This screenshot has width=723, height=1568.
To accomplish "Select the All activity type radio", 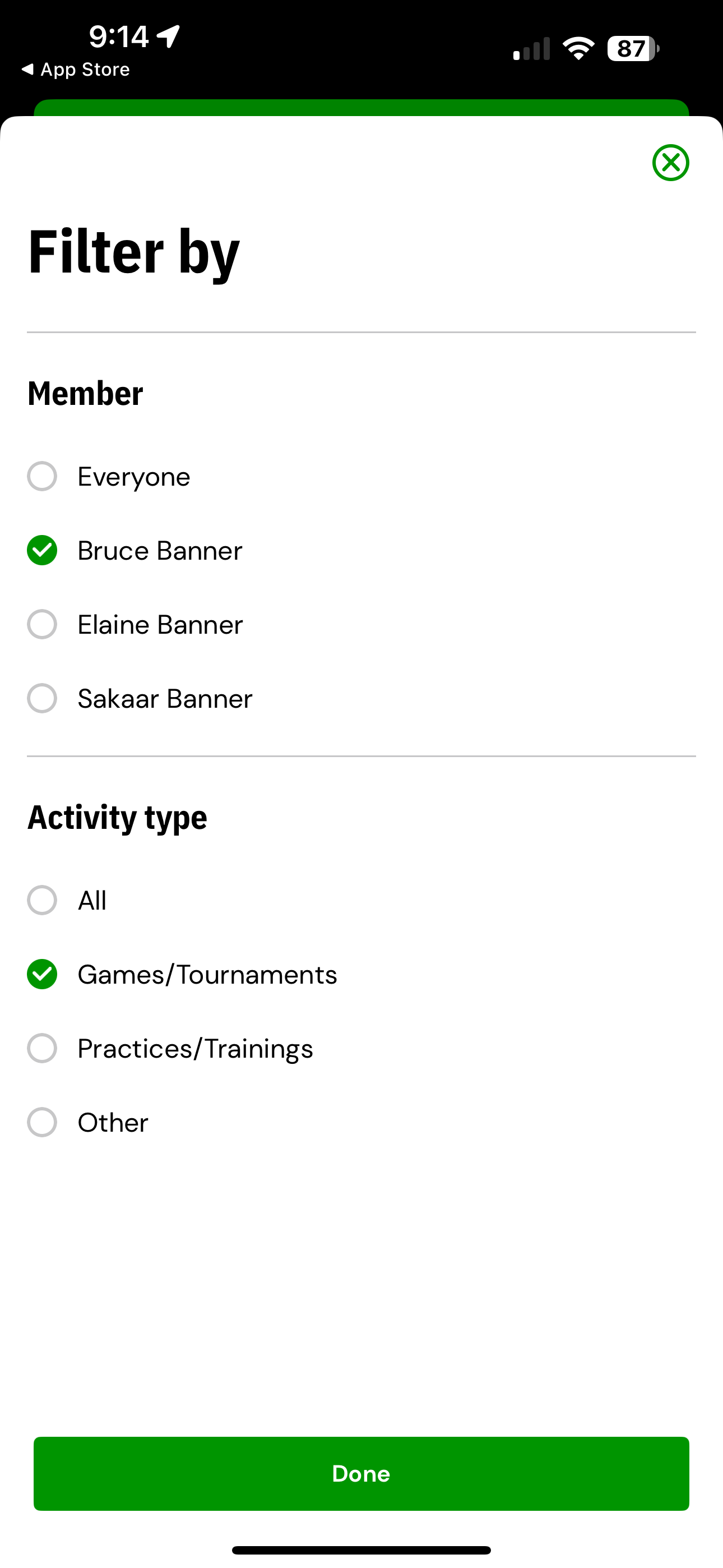I will [x=42, y=900].
